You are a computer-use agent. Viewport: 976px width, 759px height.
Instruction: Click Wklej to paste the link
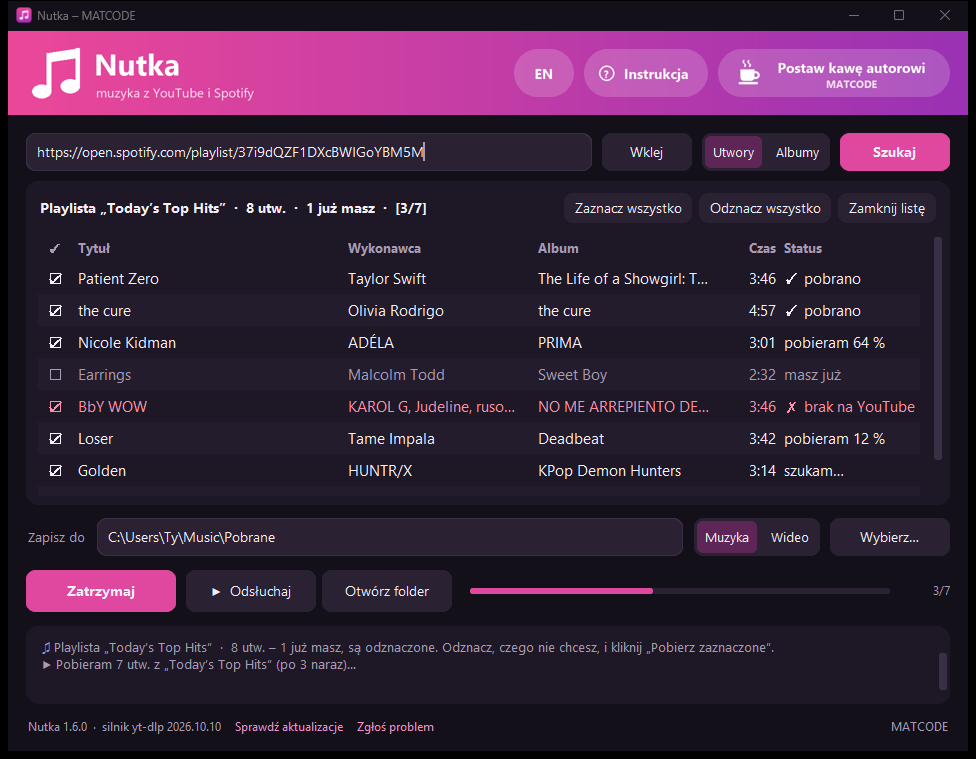tap(646, 153)
